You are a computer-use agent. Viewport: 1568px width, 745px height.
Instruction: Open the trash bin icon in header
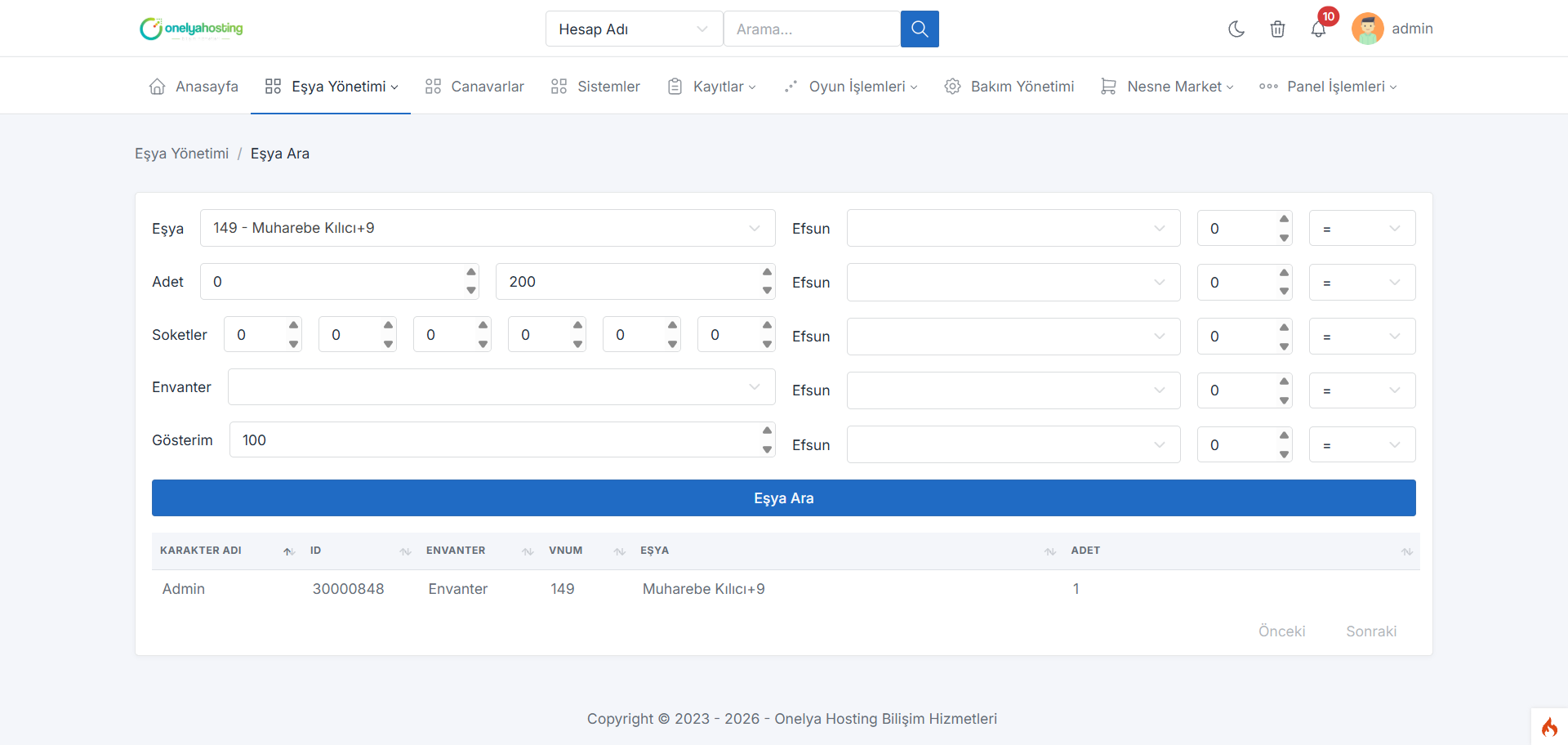[x=1277, y=29]
